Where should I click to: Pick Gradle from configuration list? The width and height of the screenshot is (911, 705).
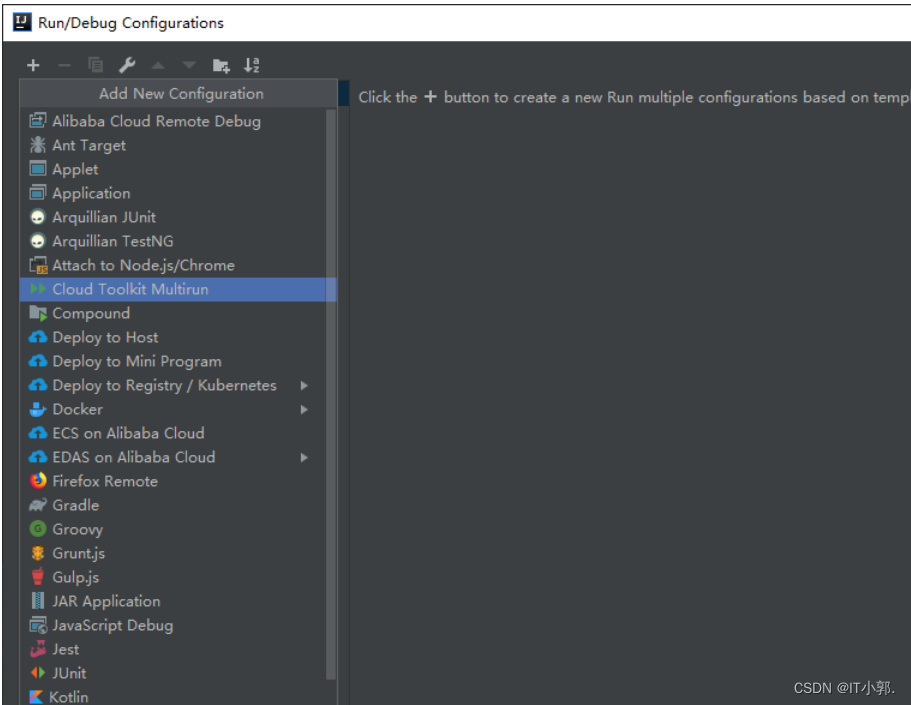point(76,505)
